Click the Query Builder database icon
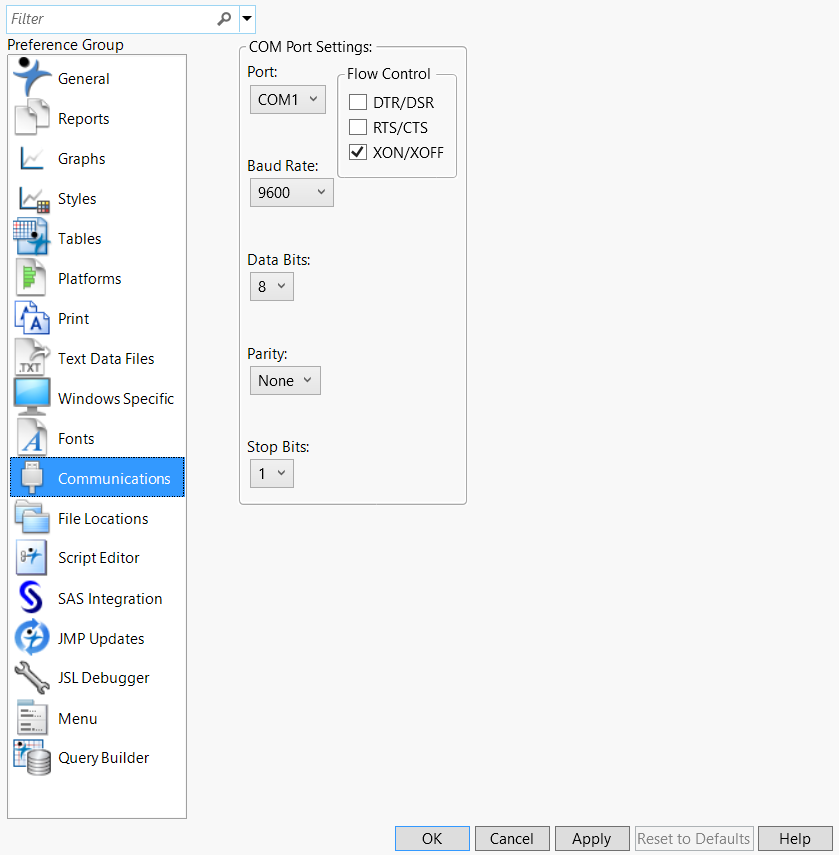 click(32, 757)
